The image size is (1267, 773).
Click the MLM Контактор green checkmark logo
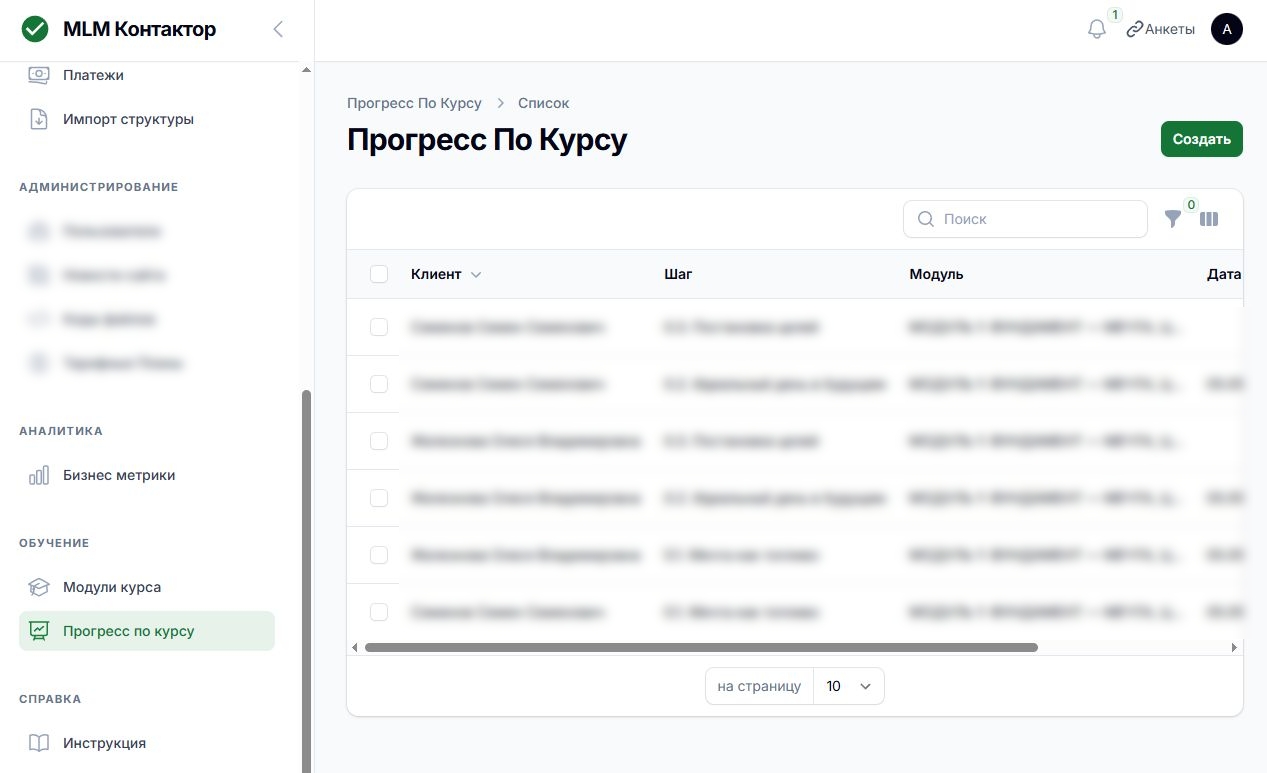click(35, 29)
